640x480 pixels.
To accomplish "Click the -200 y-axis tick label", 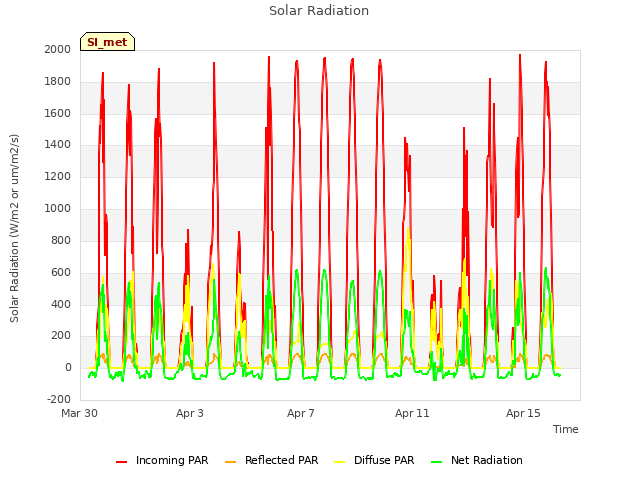I will 59,399.
